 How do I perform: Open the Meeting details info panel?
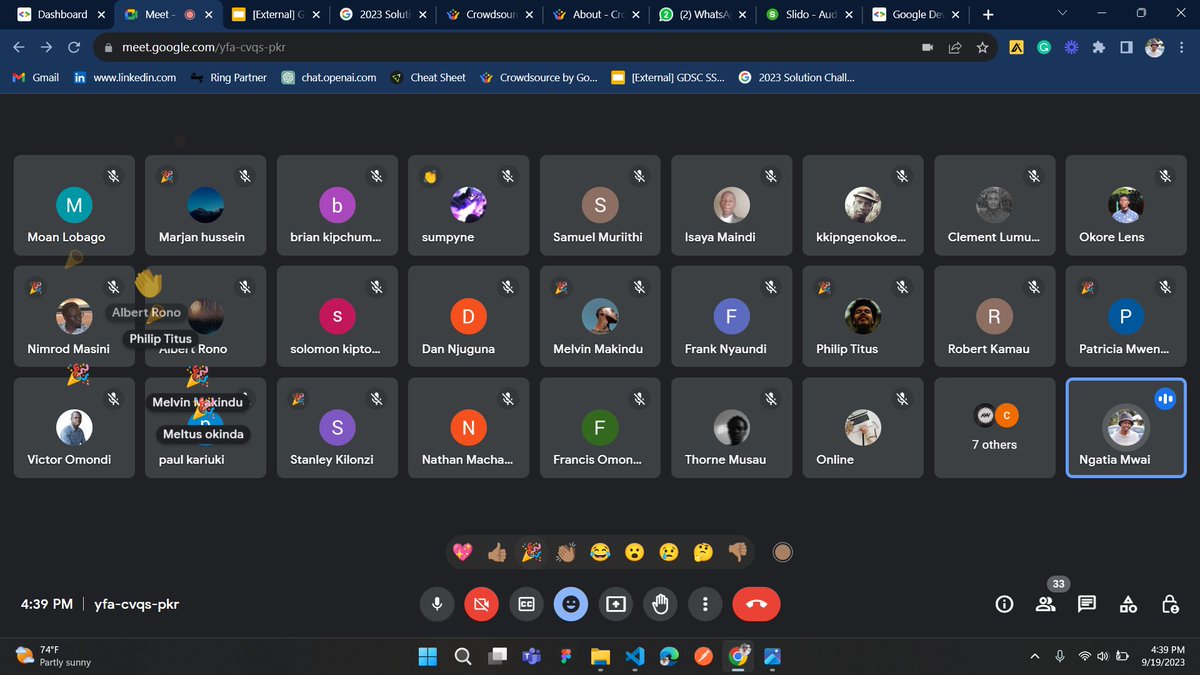(x=1005, y=604)
